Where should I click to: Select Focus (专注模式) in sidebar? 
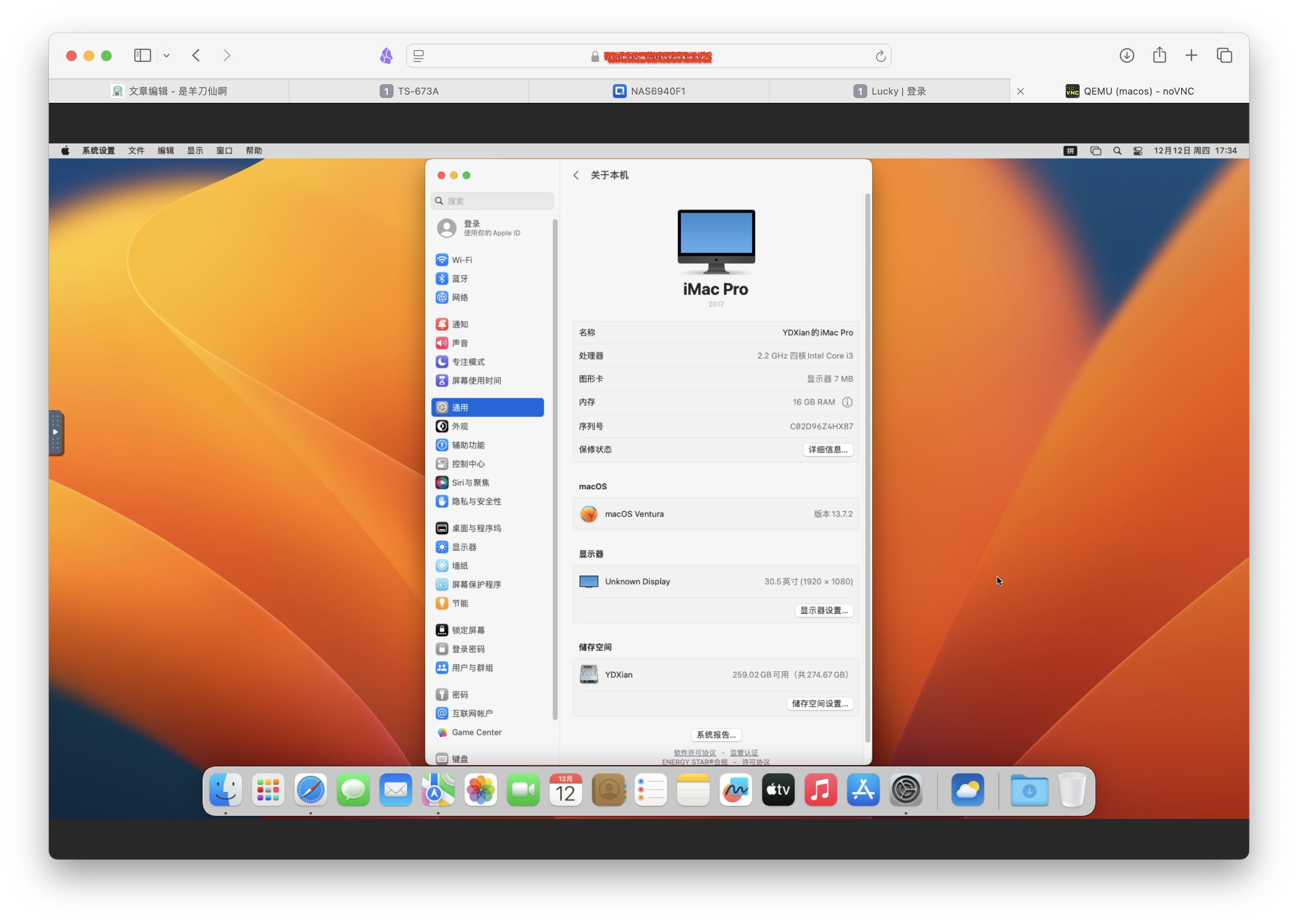(x=487, y=362)
